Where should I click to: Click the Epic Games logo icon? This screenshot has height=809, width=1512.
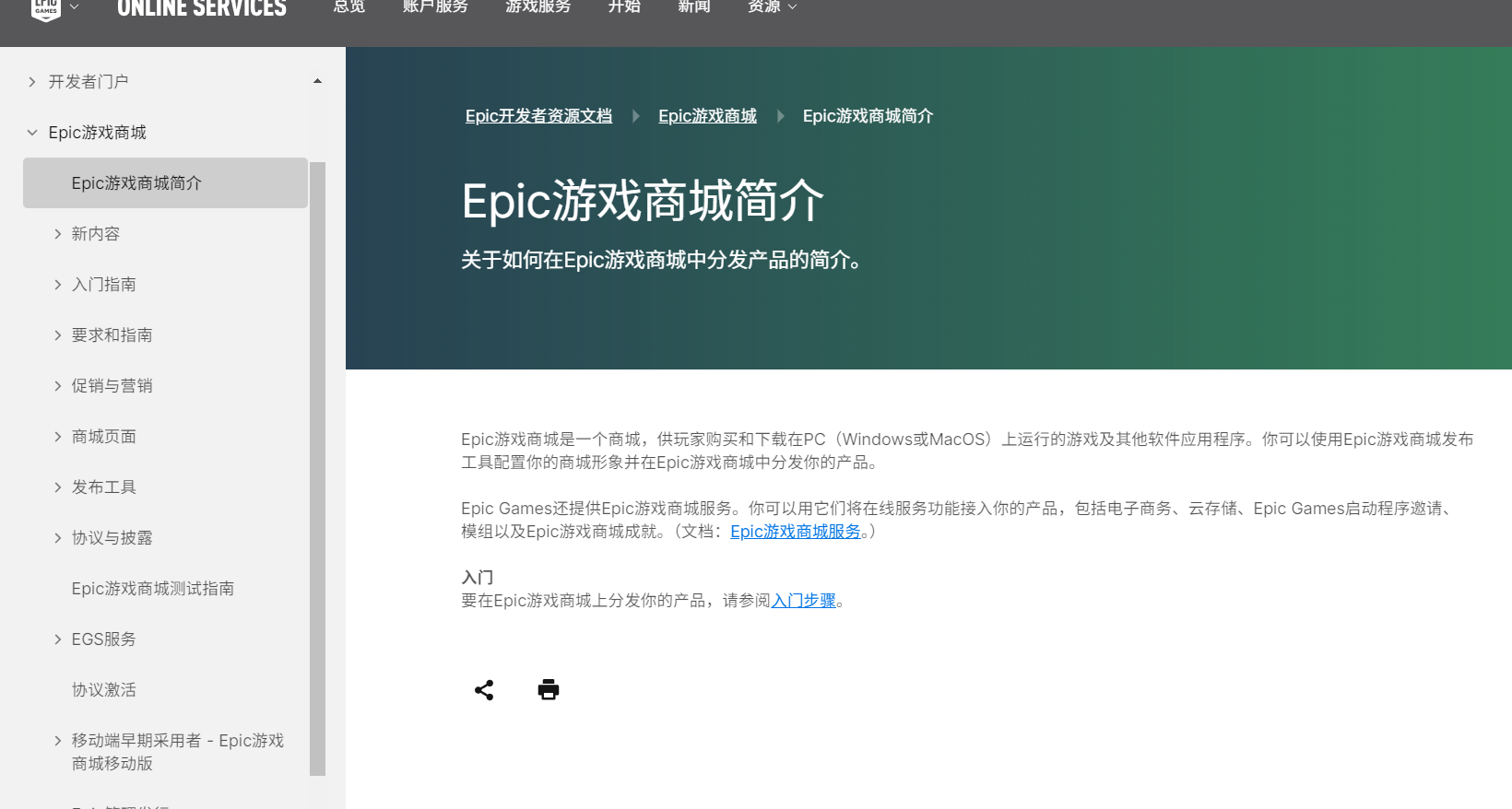(46, 9)
